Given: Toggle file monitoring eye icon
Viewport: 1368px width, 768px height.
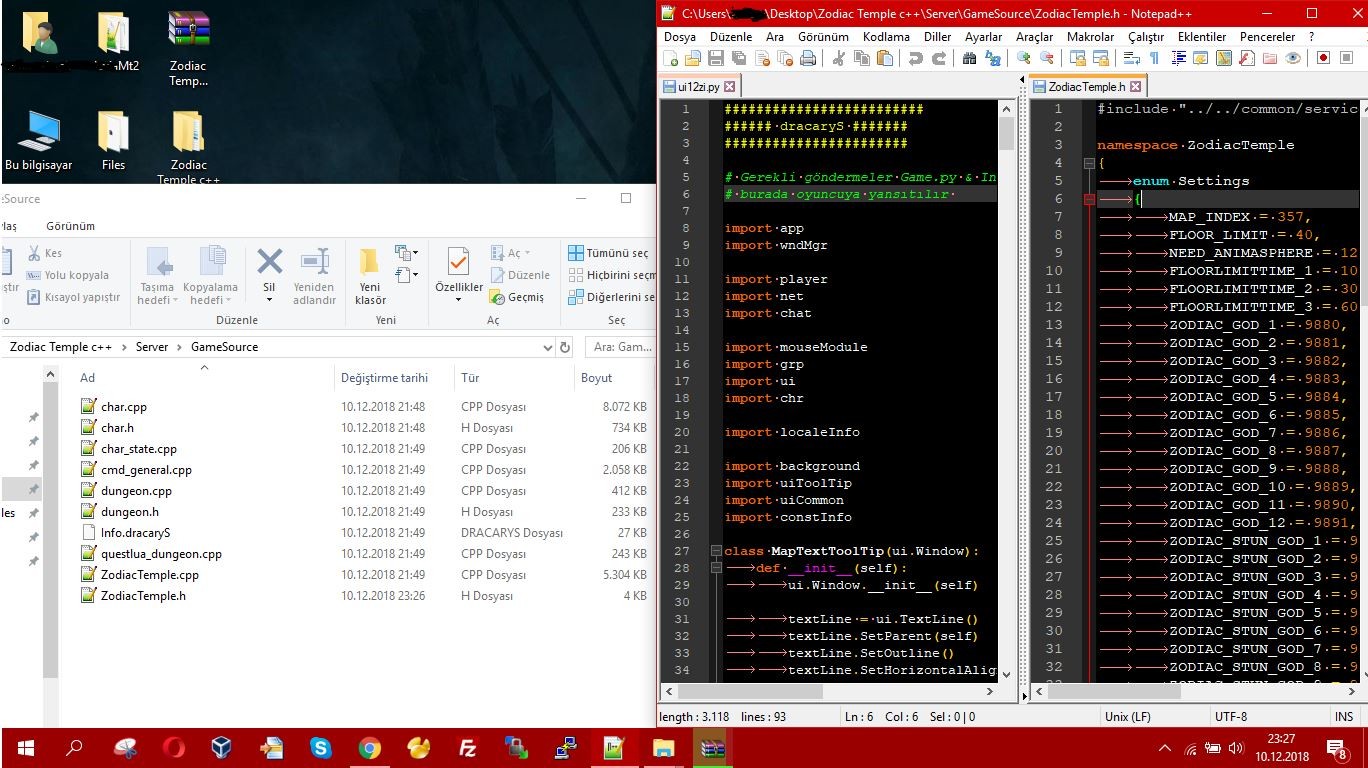Looking at the screenshot, I should click(x=1292, y=58).
